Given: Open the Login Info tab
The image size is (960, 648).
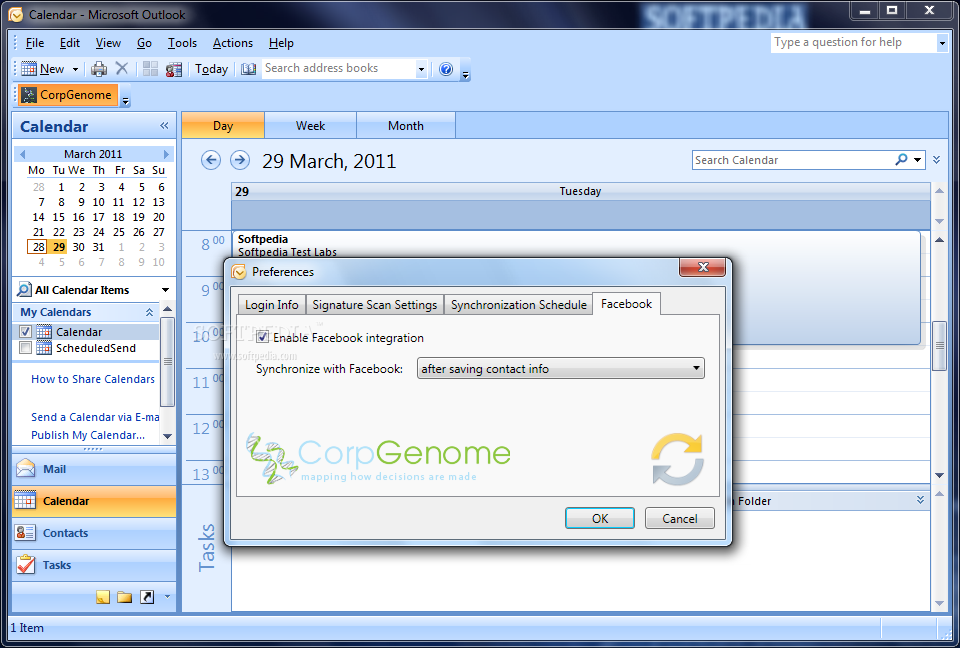Looking at the screenshot, I should [x=272, y=304].
